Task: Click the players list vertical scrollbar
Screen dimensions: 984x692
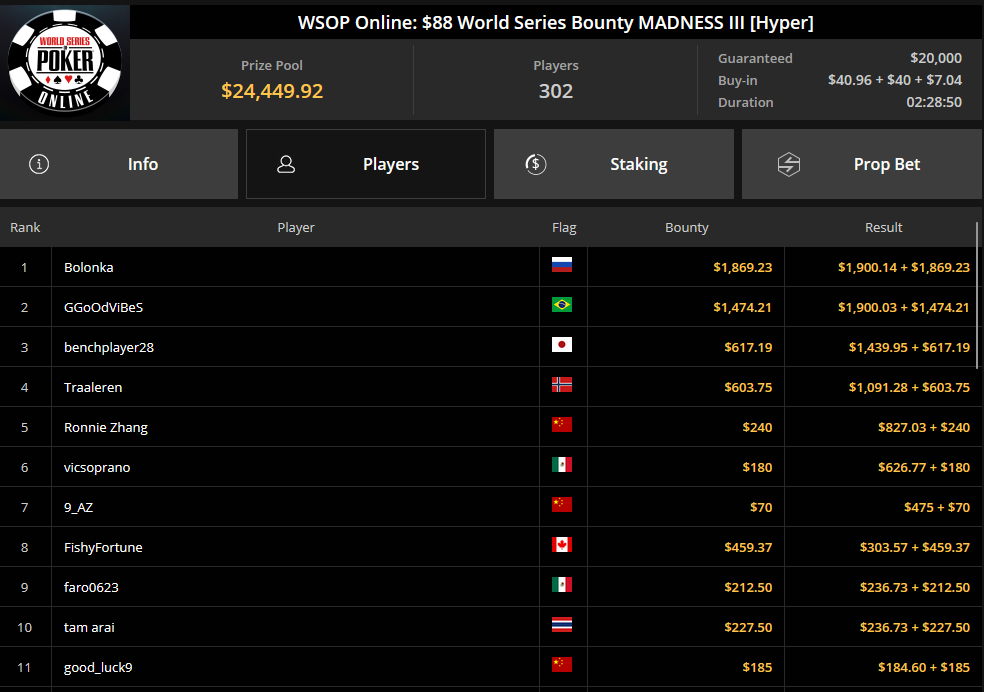Action: [976, 295]
